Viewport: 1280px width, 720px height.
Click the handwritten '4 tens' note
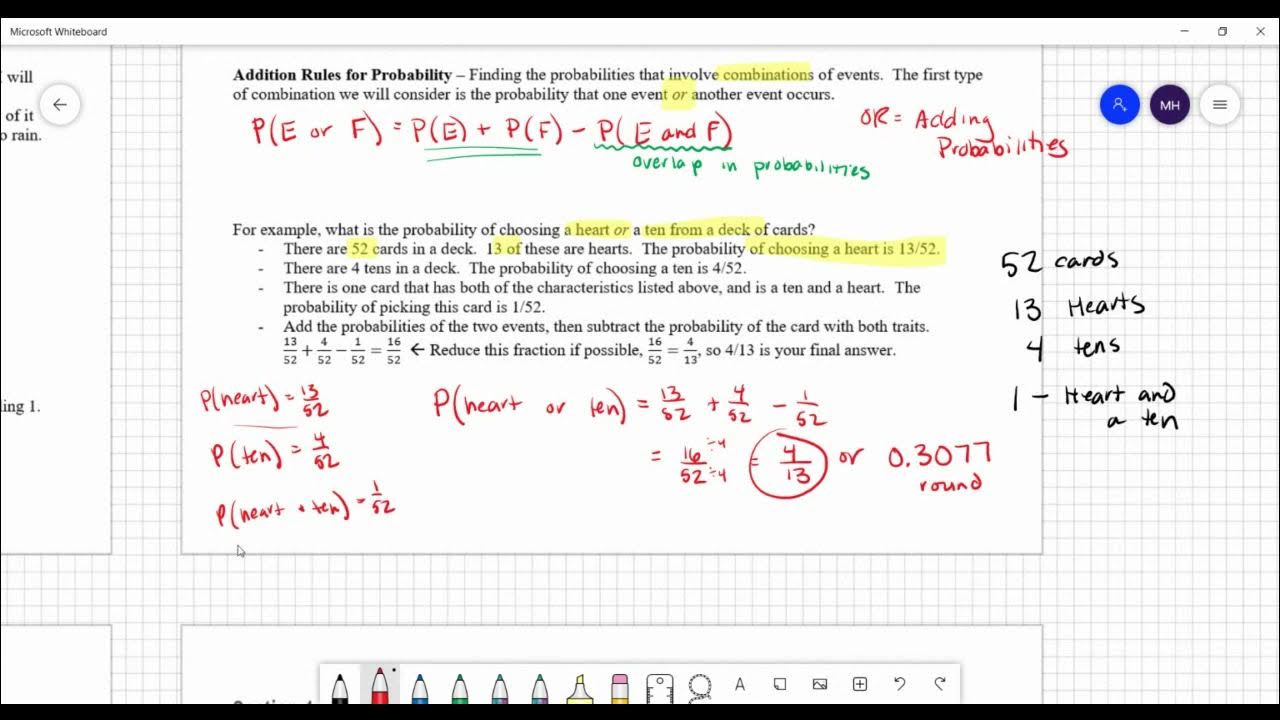[1072, 348]
